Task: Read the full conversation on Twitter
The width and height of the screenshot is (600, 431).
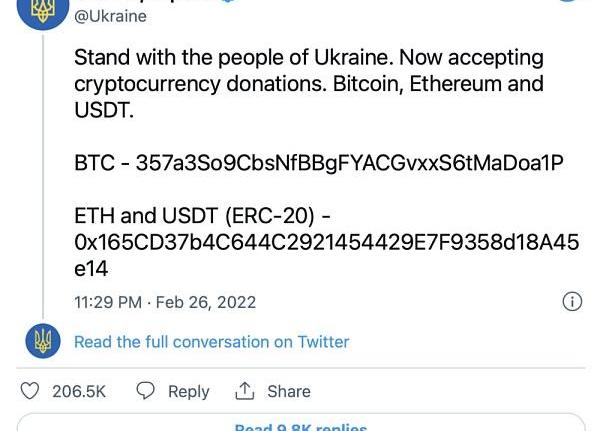Action: coord(212,342)
